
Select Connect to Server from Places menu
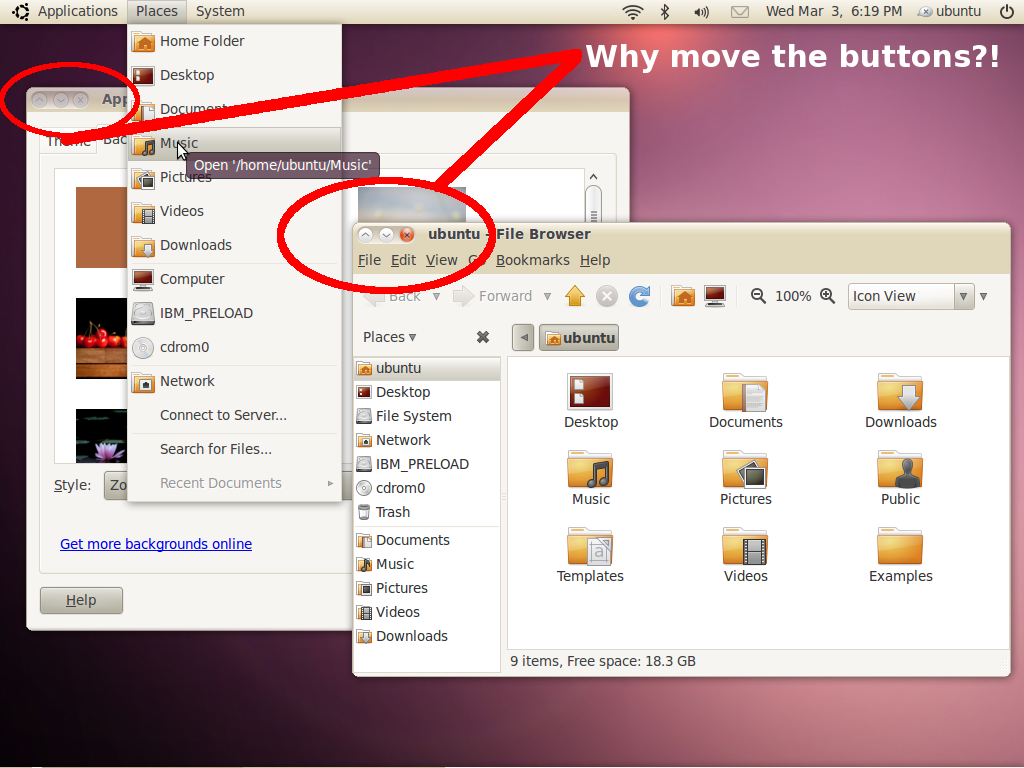tap(223, 415)
